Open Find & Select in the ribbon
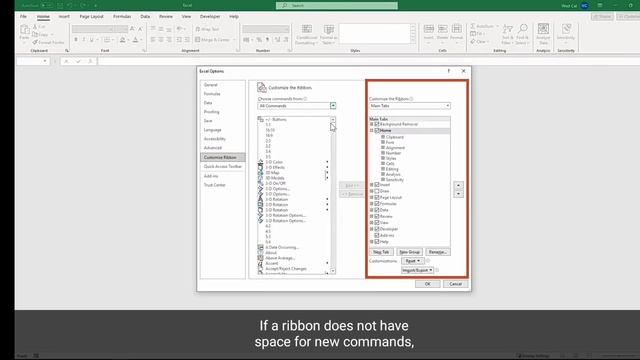This screenshot has width=640, height=360. click(x=522, y=34)
